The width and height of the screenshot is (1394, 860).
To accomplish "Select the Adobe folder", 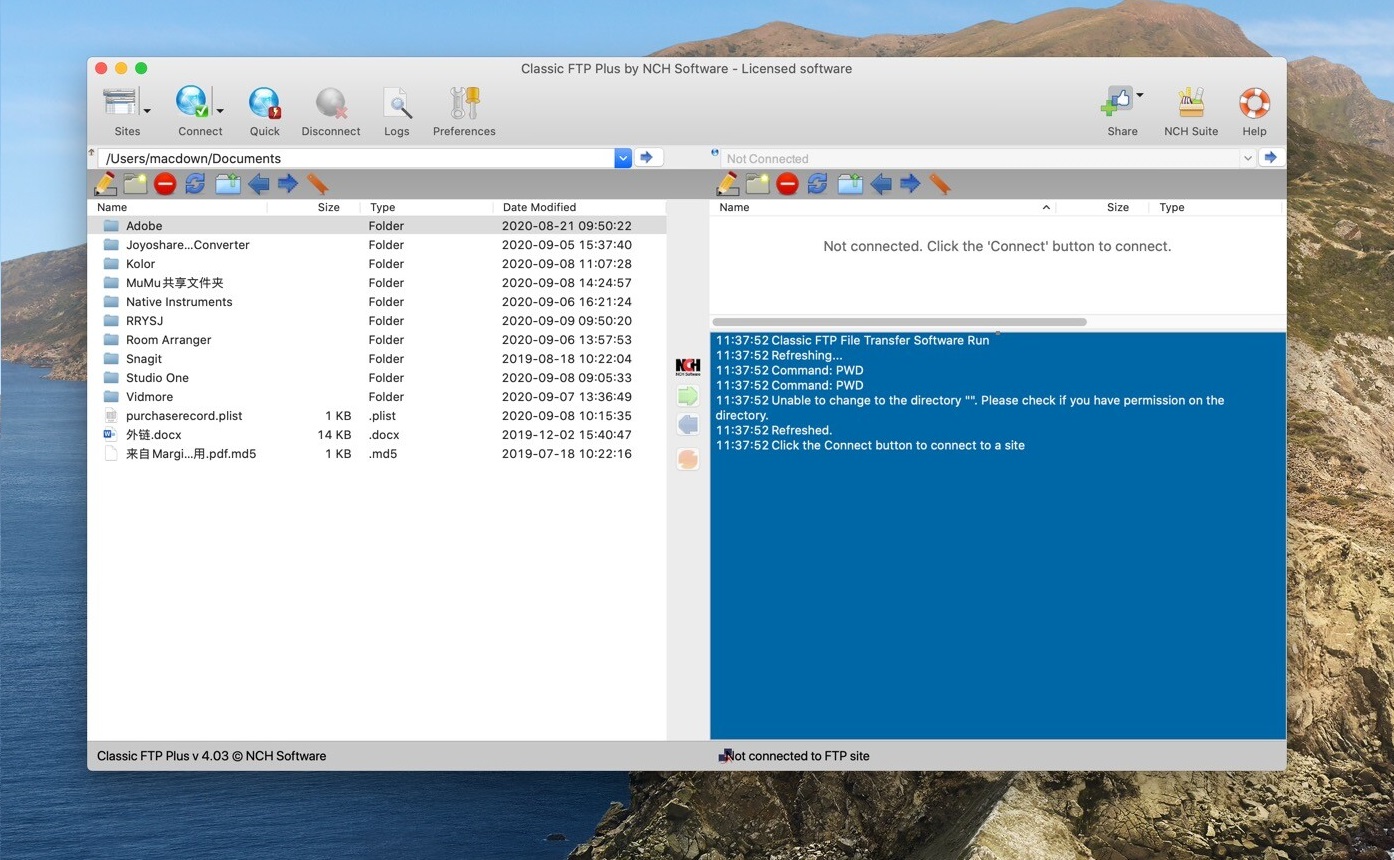I will pyautogui.click(x=144, y=225).
